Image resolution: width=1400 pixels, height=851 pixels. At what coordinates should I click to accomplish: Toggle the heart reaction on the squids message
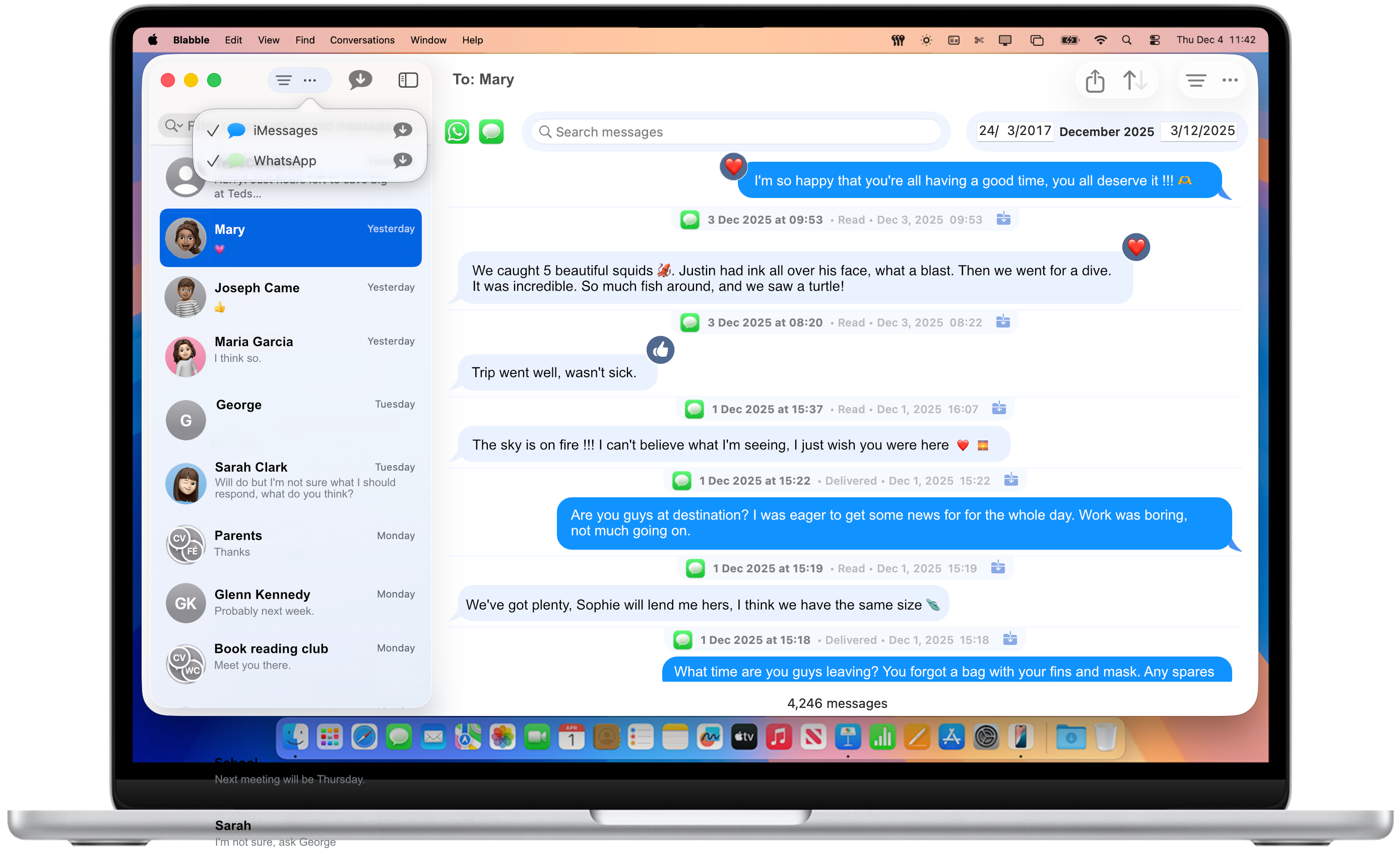click(1136, 247)
